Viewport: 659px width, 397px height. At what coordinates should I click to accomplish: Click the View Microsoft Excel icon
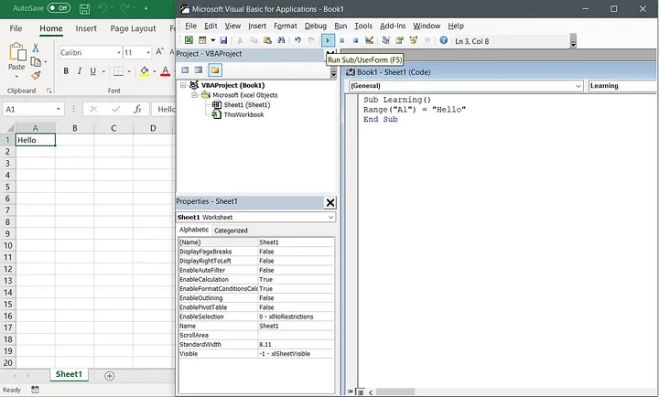coord(189,40)
